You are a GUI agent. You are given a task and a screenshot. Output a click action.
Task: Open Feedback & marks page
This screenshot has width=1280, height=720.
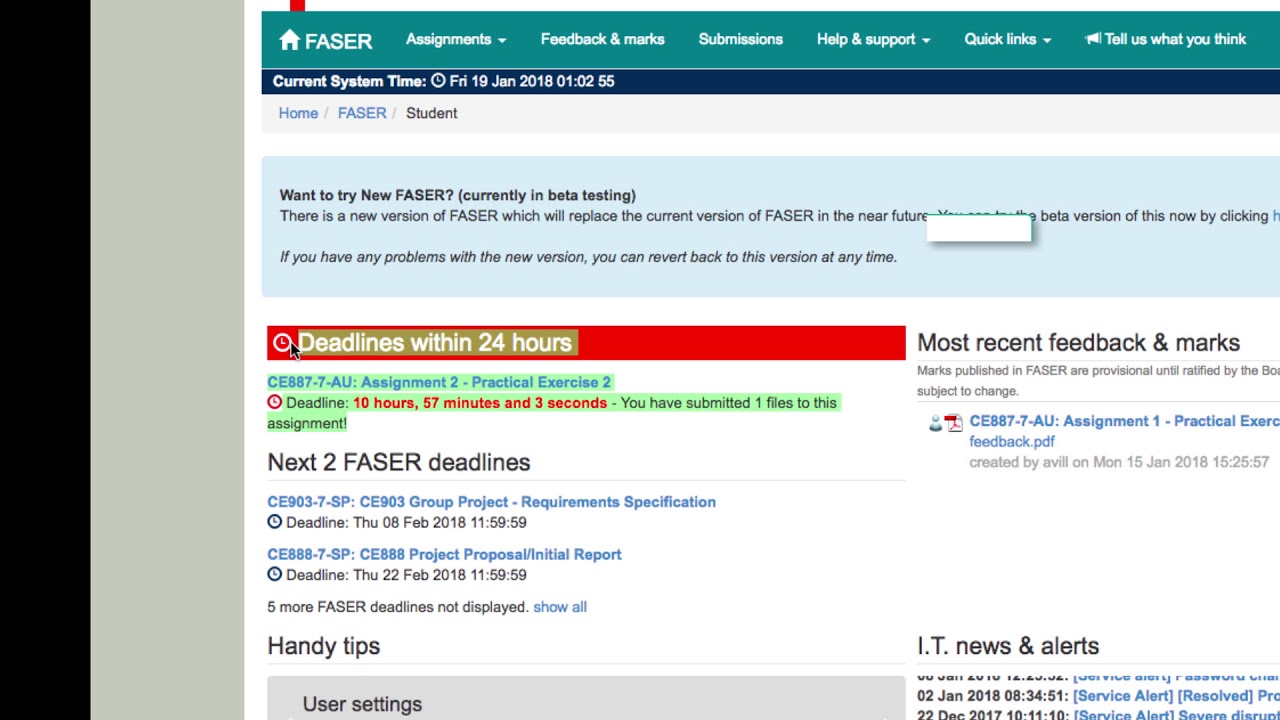point(602,39)
